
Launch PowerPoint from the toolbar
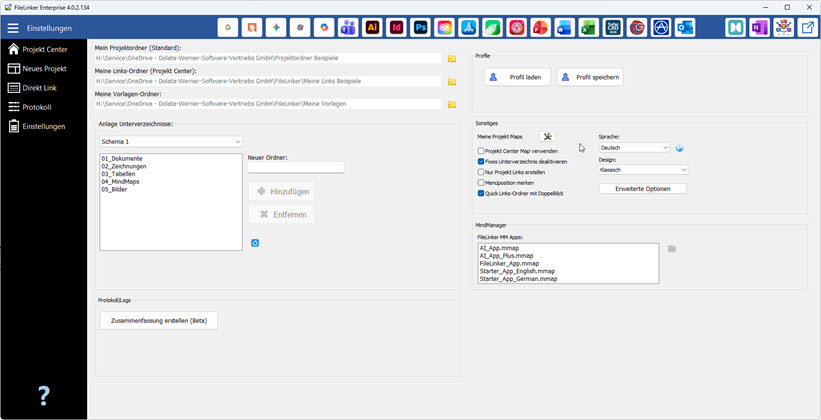[x=541, y=28]
